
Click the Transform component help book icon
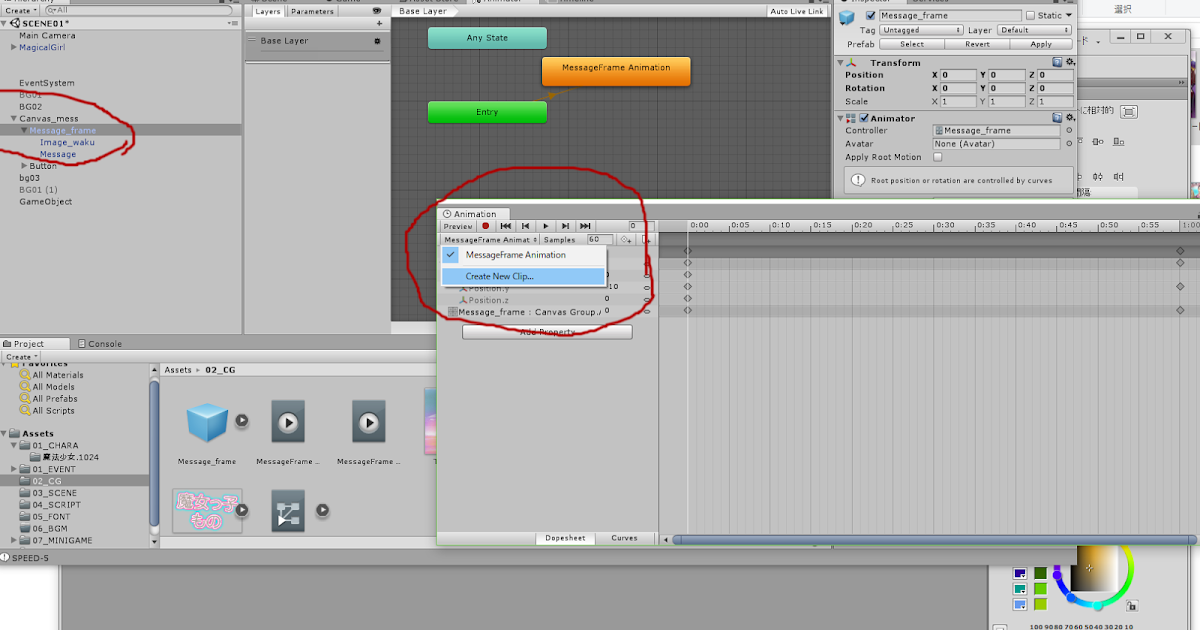pyautogui.click(x=1057, y=62)
